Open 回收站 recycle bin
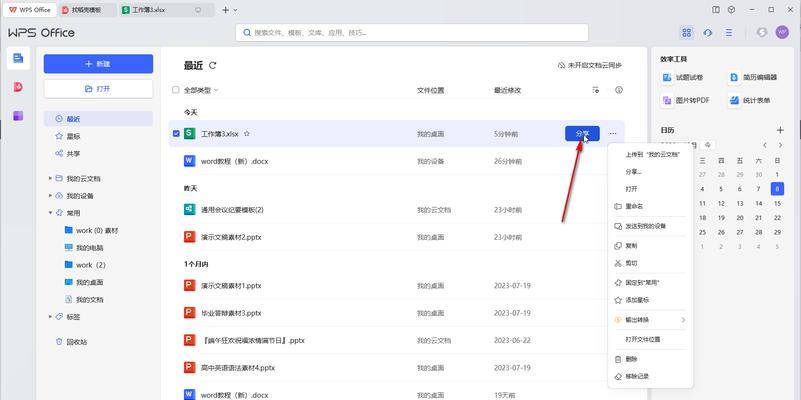Viewport: 801px width, 400px height. pyautogui.click(x=98, y=342)
